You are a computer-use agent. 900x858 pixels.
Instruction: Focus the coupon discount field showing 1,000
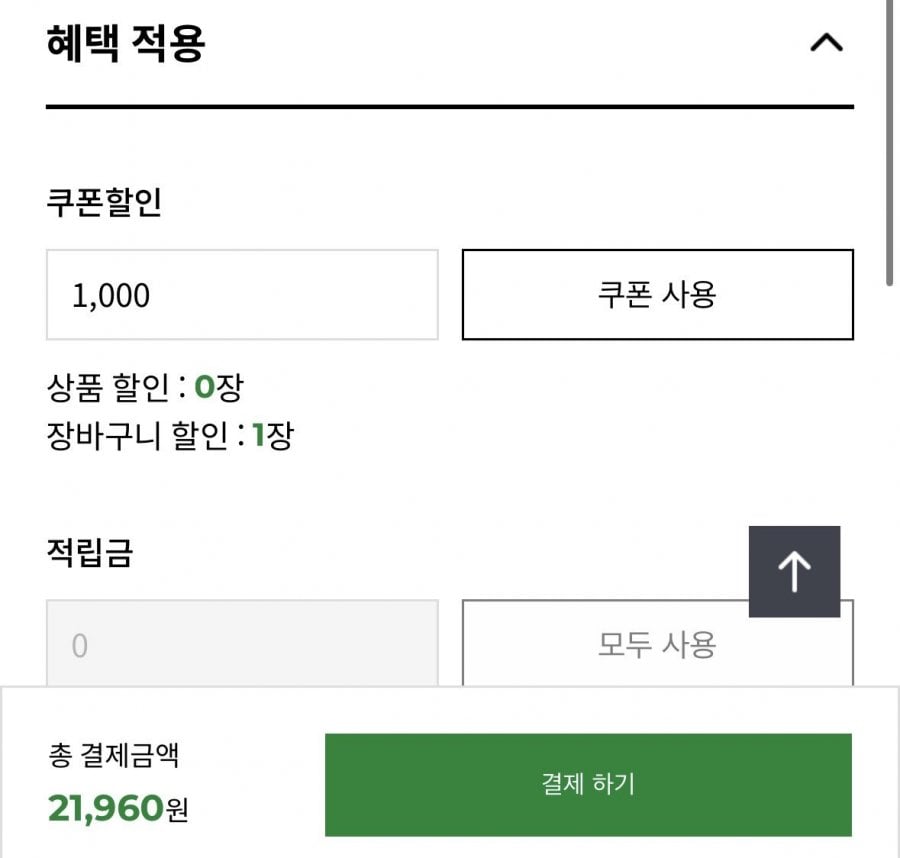pyautogui.click(x=242, y=295)
